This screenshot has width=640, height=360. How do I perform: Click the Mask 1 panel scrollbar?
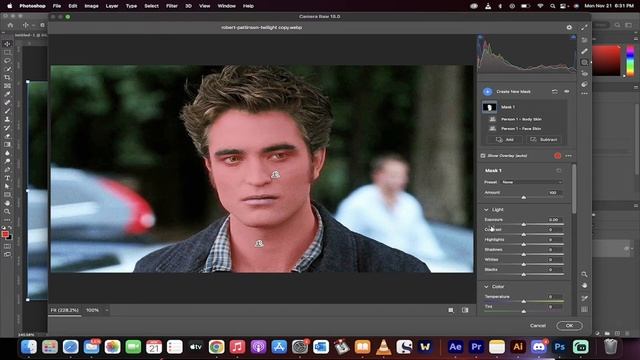tap(574, 189)
